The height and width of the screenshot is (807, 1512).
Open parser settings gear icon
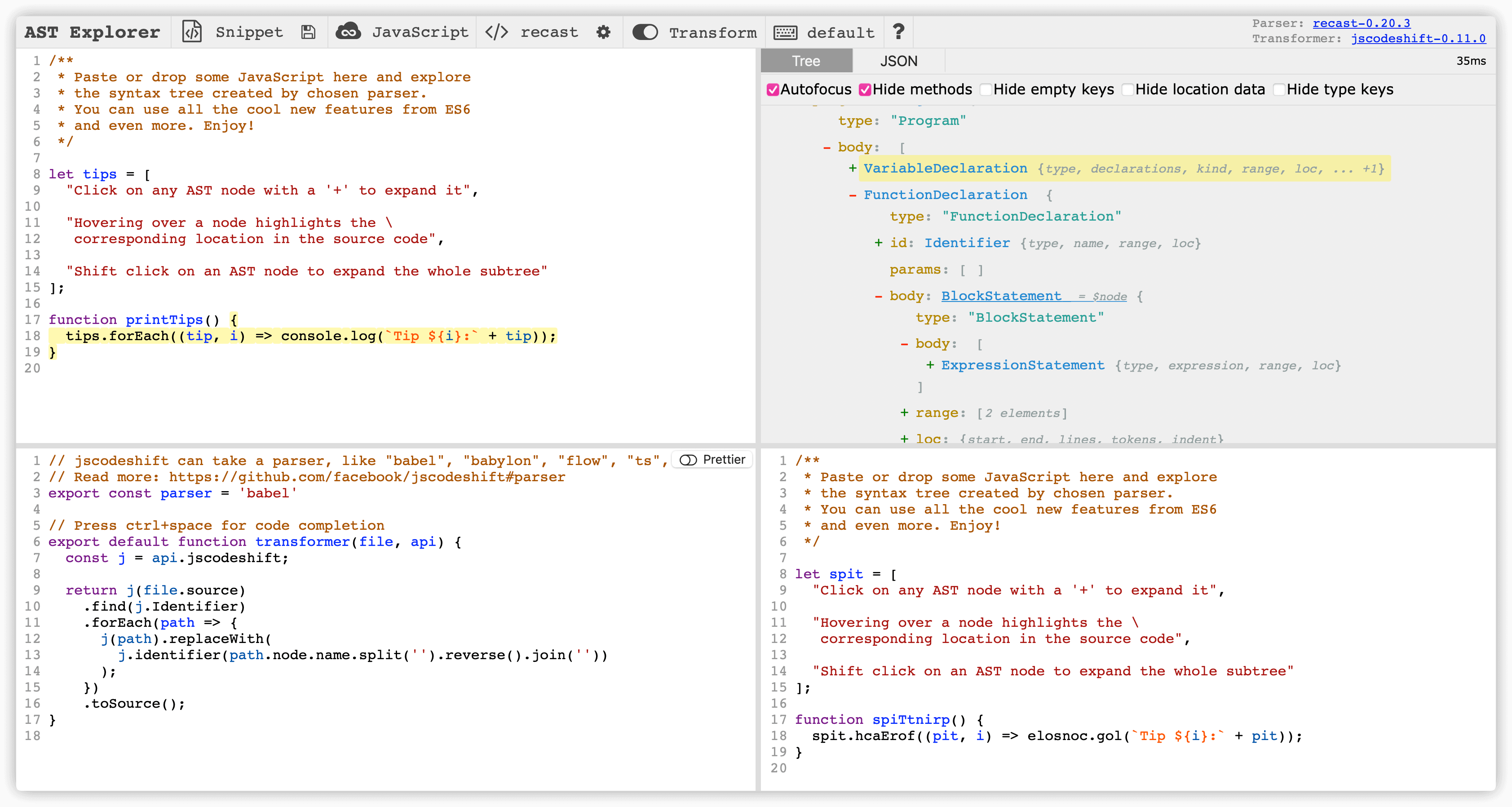pos(603,32)
